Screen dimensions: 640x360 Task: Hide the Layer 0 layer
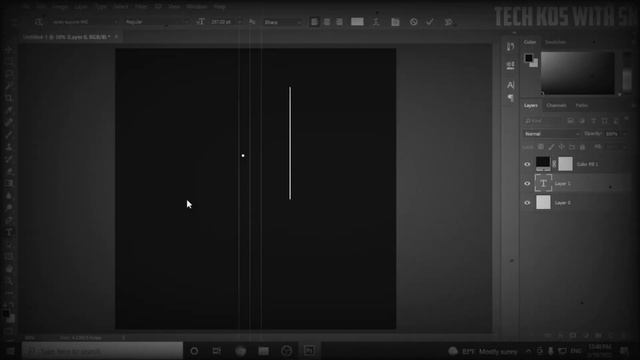[x=527, y=202]
